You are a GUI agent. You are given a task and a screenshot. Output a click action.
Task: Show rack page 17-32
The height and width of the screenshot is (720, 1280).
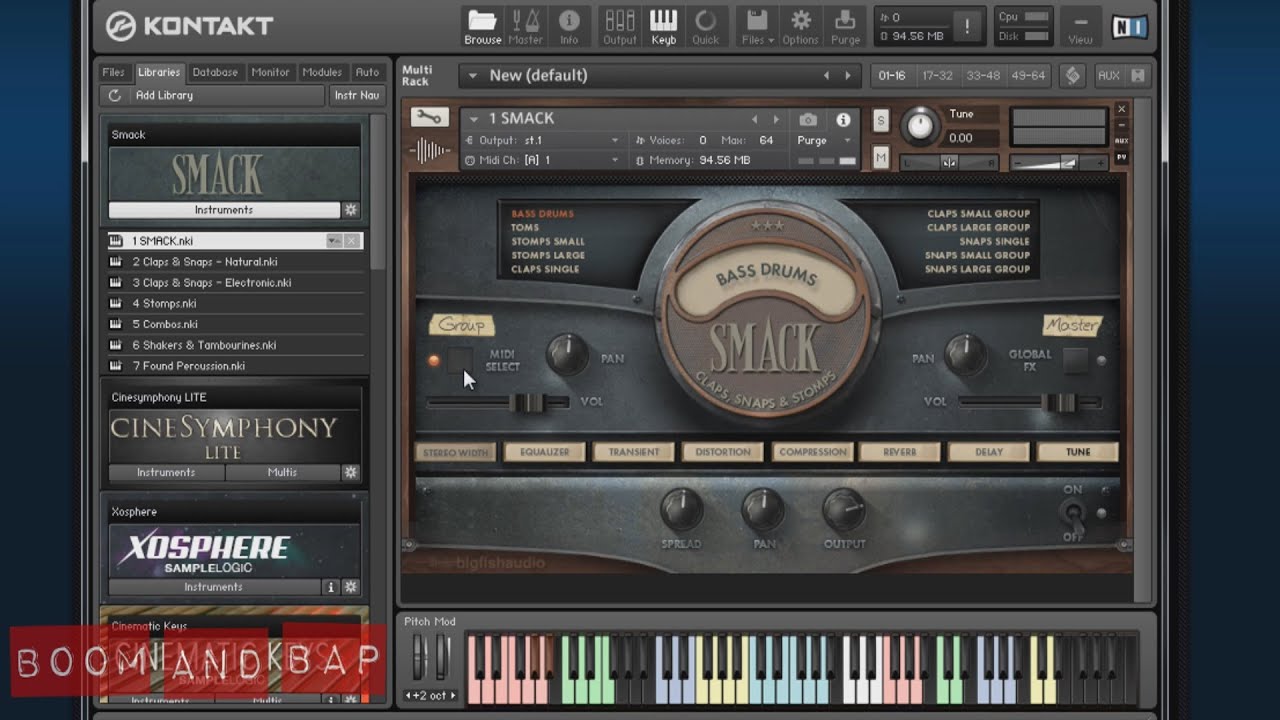937,75
